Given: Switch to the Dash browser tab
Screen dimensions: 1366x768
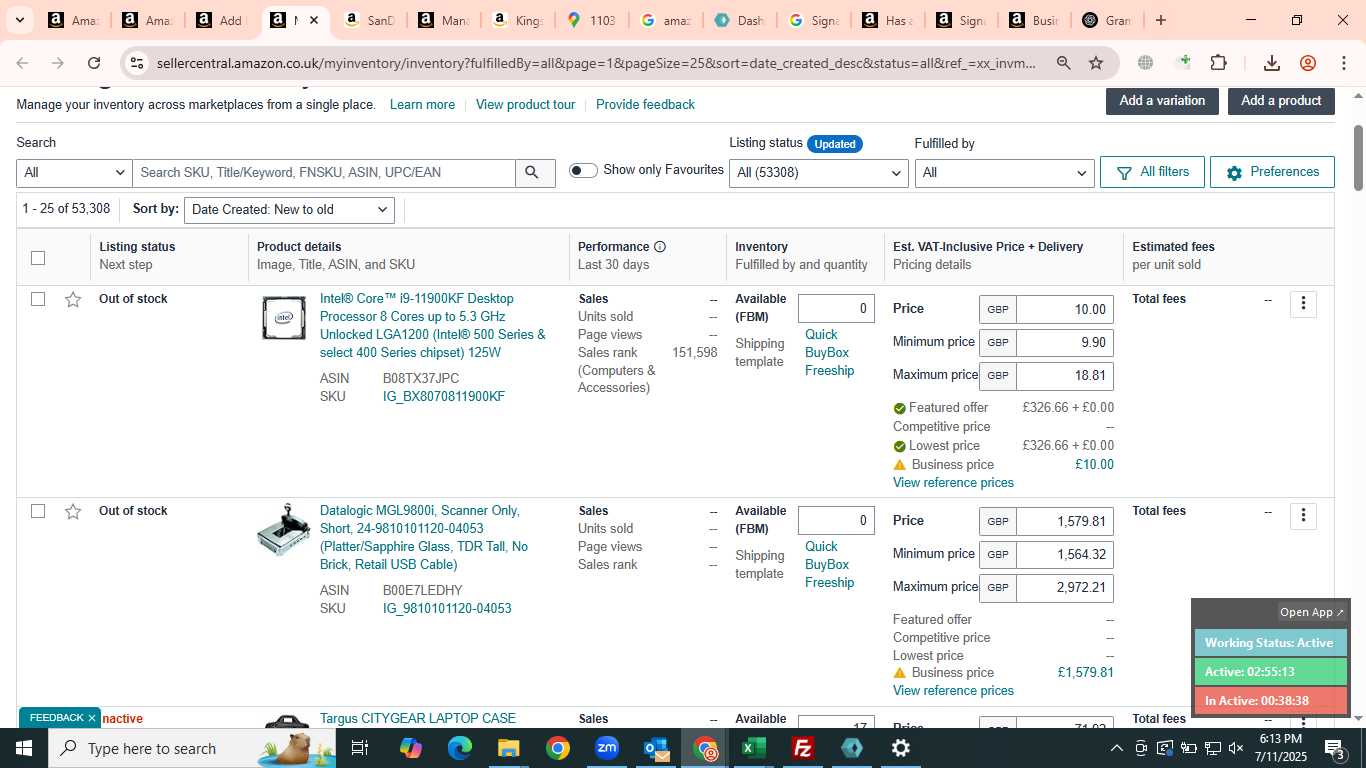Looking at the screenshot, I should coord(740,20).
